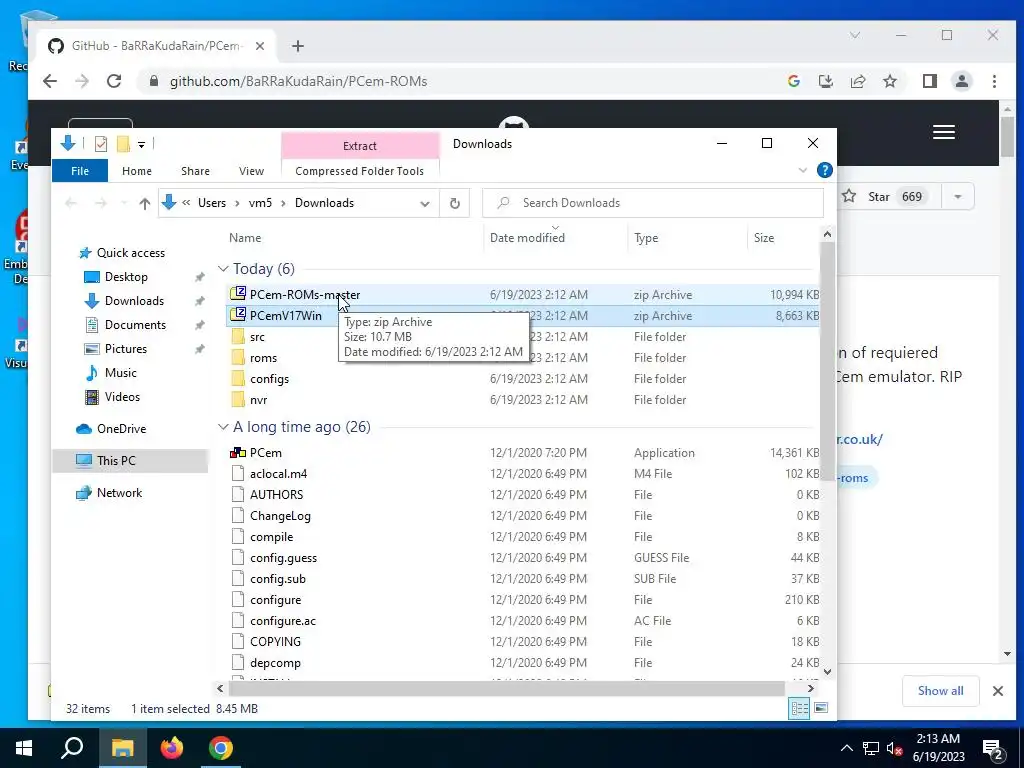Screen dimensions: 1024x768
Task: Click the New folder quick access icon
Action: 123,144
